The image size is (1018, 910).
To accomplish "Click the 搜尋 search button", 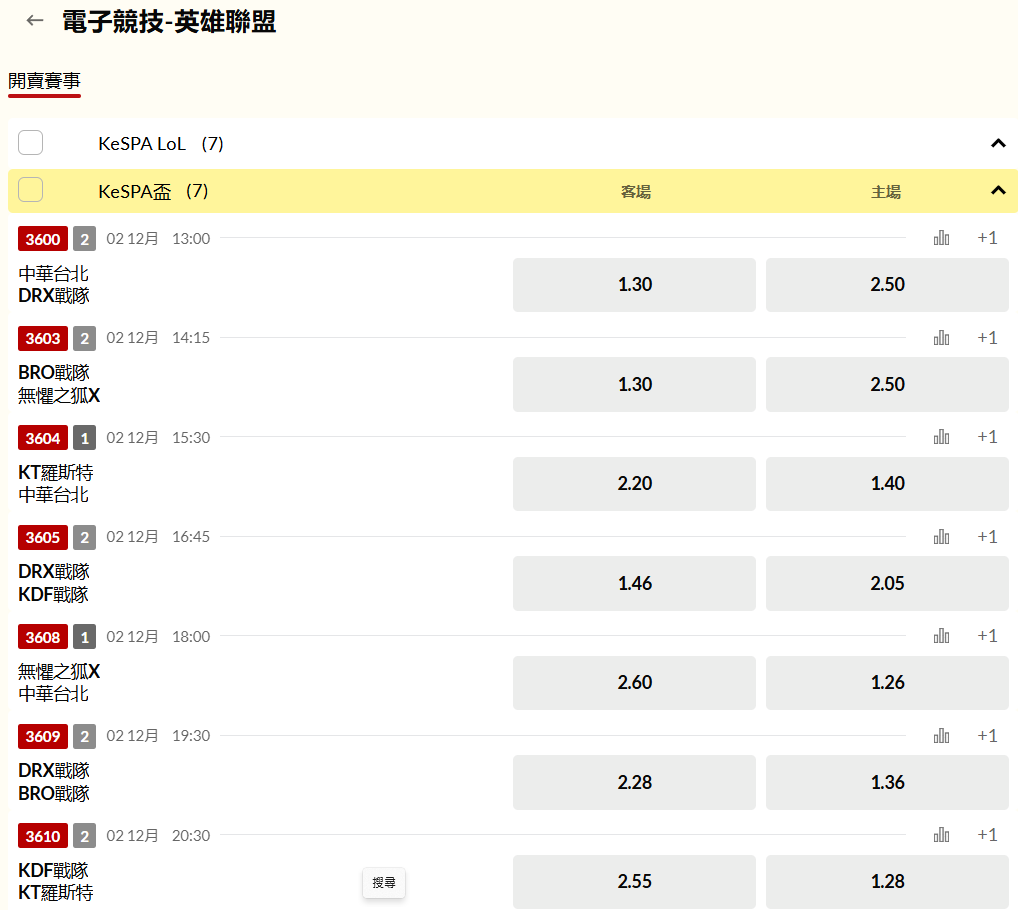I will click(384, 883).
